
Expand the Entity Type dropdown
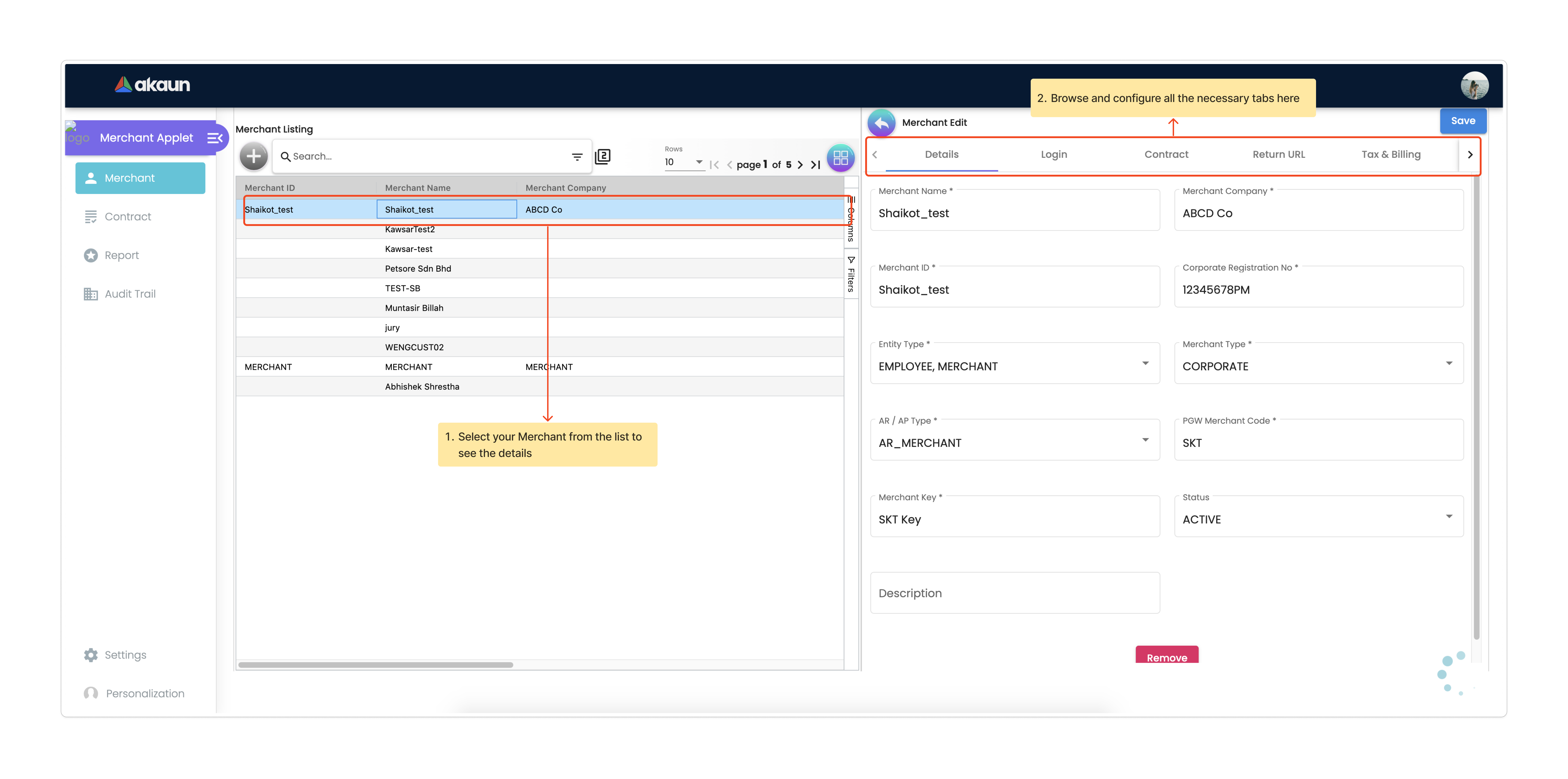coord(1145,364)
